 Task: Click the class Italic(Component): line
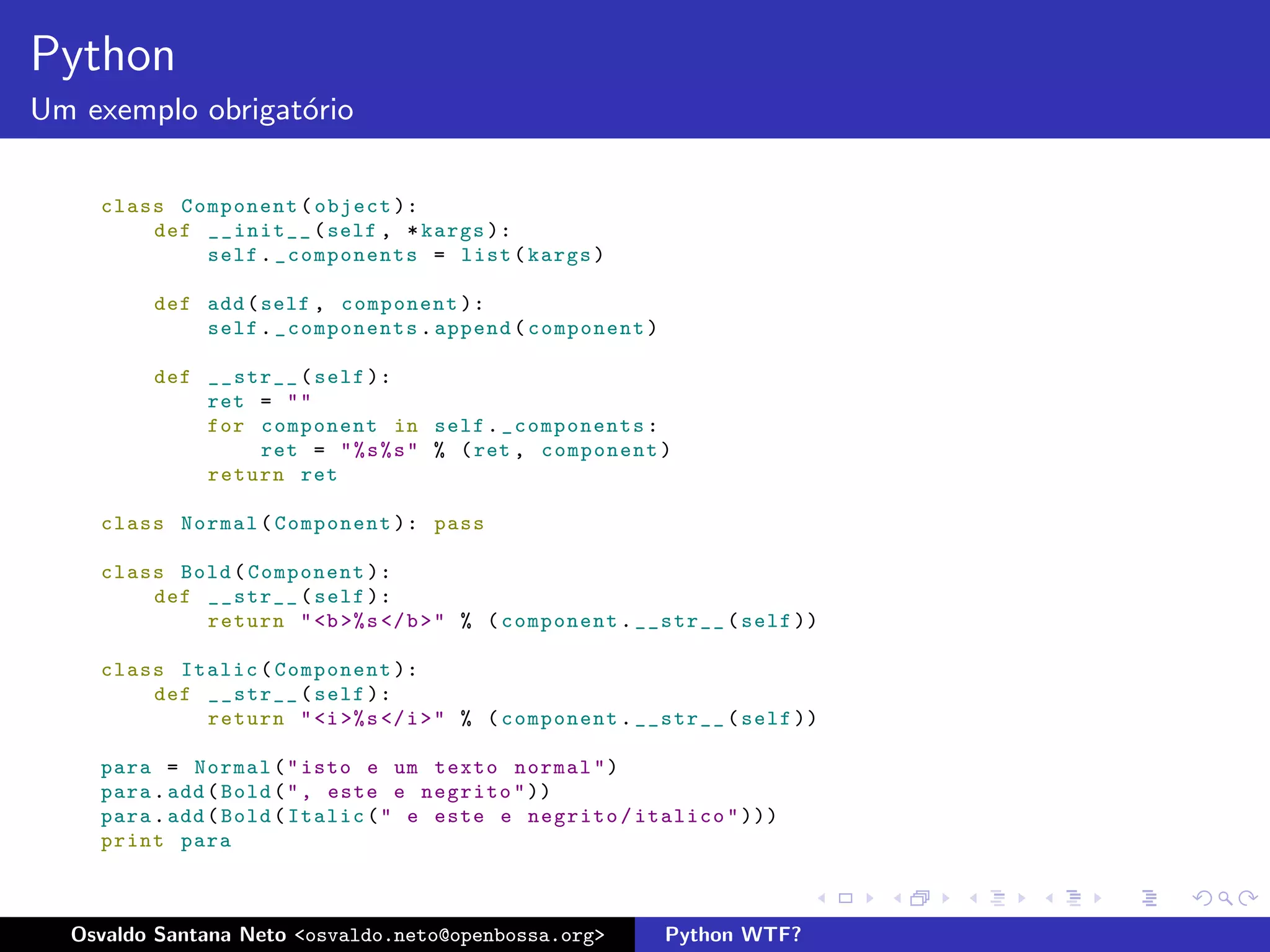[259, 670]
